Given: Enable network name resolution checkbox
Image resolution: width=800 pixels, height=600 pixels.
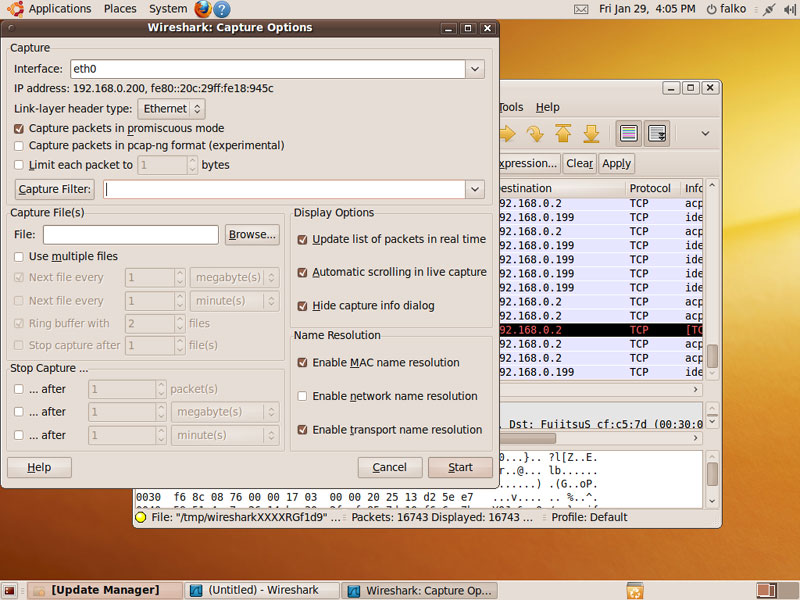Looking at the screenshot, I should tap(303, 397).
